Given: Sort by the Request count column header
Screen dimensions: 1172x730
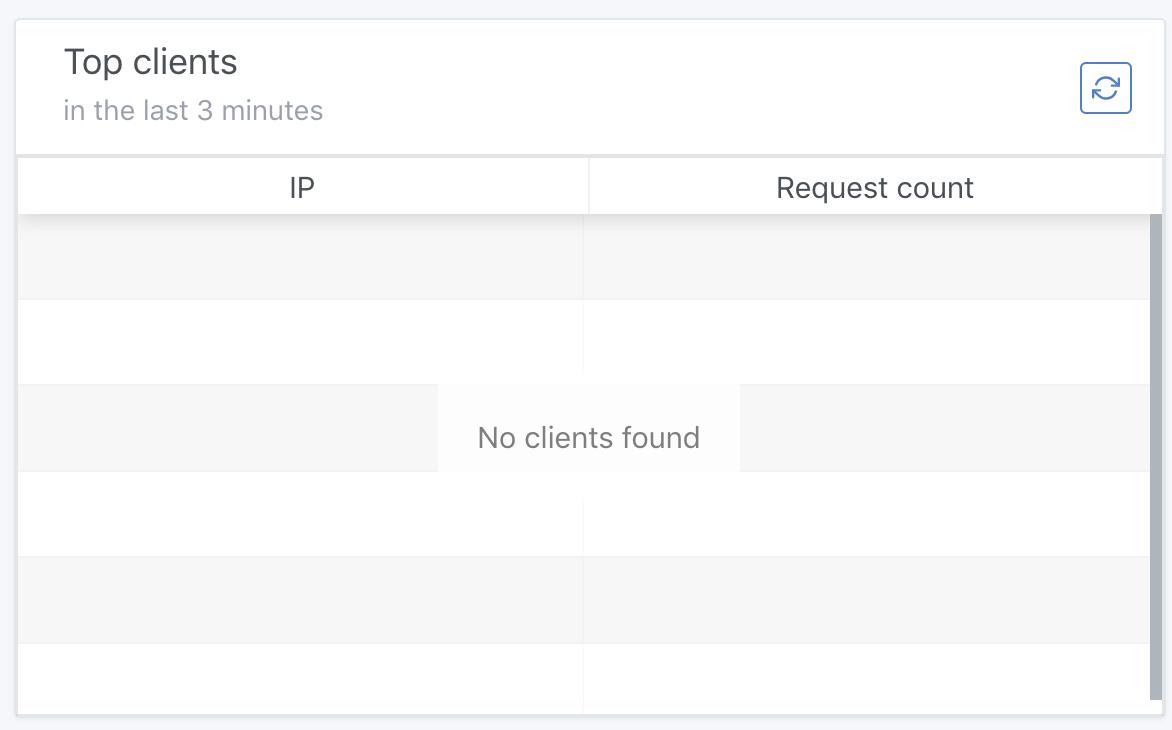Looking at the screenshot, I should coord(875,187).
